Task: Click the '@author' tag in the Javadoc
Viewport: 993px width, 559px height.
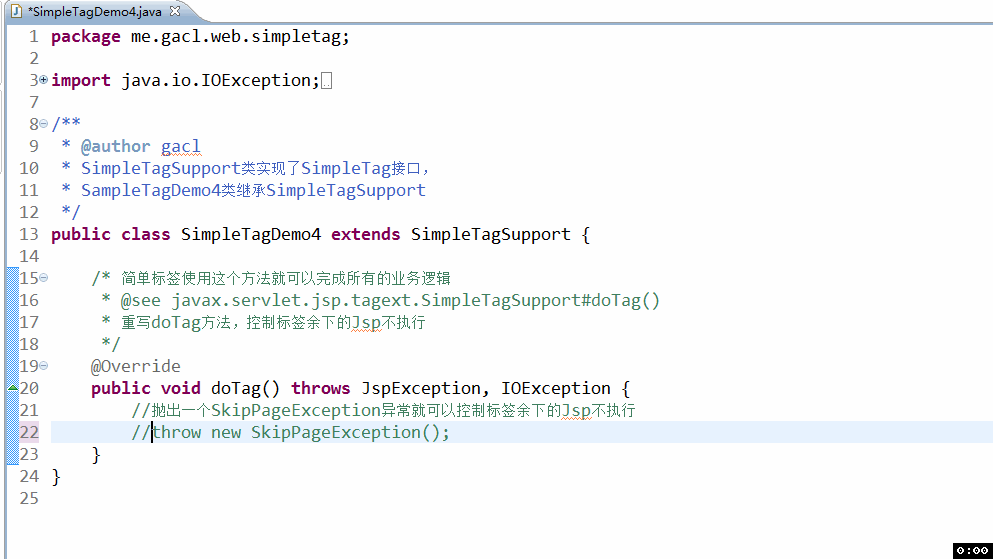Action: coord(115,146)
